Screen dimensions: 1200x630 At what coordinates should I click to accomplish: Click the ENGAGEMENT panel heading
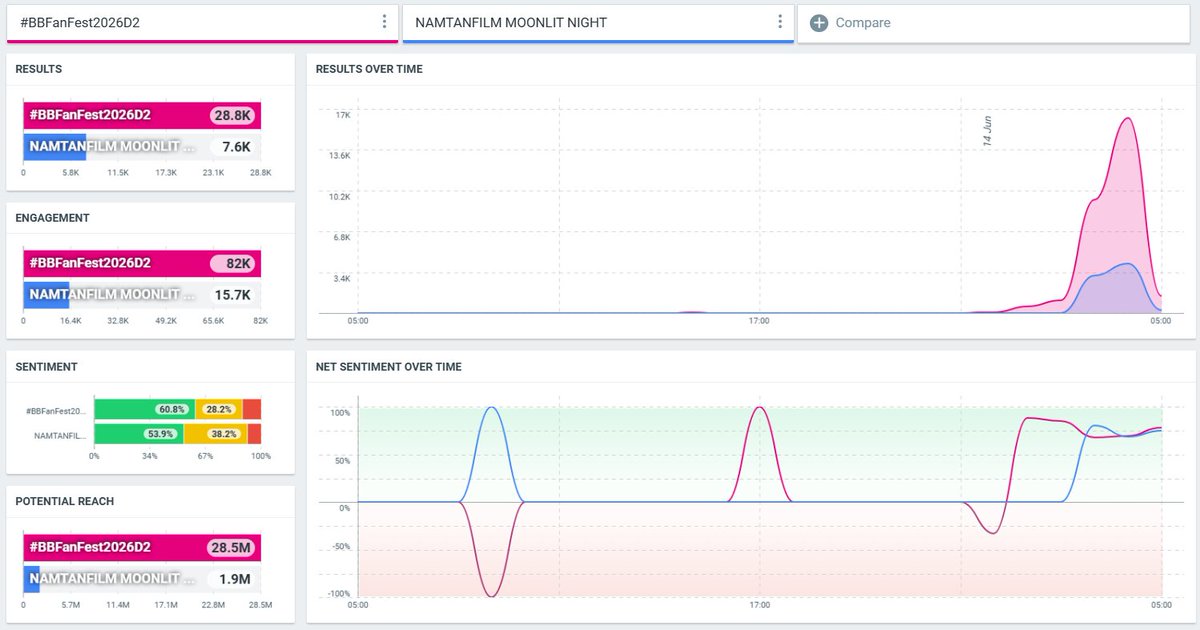pyautogui.click(x=52, y=217)
